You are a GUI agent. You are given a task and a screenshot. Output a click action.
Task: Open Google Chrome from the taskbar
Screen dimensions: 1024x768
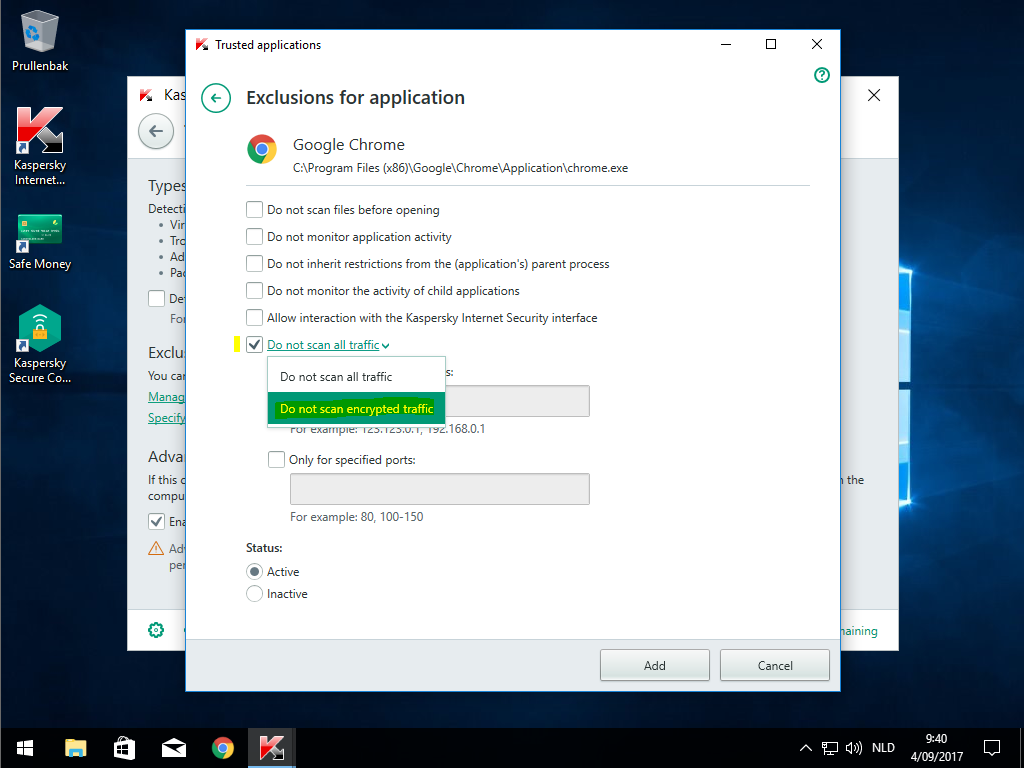click(x=223, y=748)
